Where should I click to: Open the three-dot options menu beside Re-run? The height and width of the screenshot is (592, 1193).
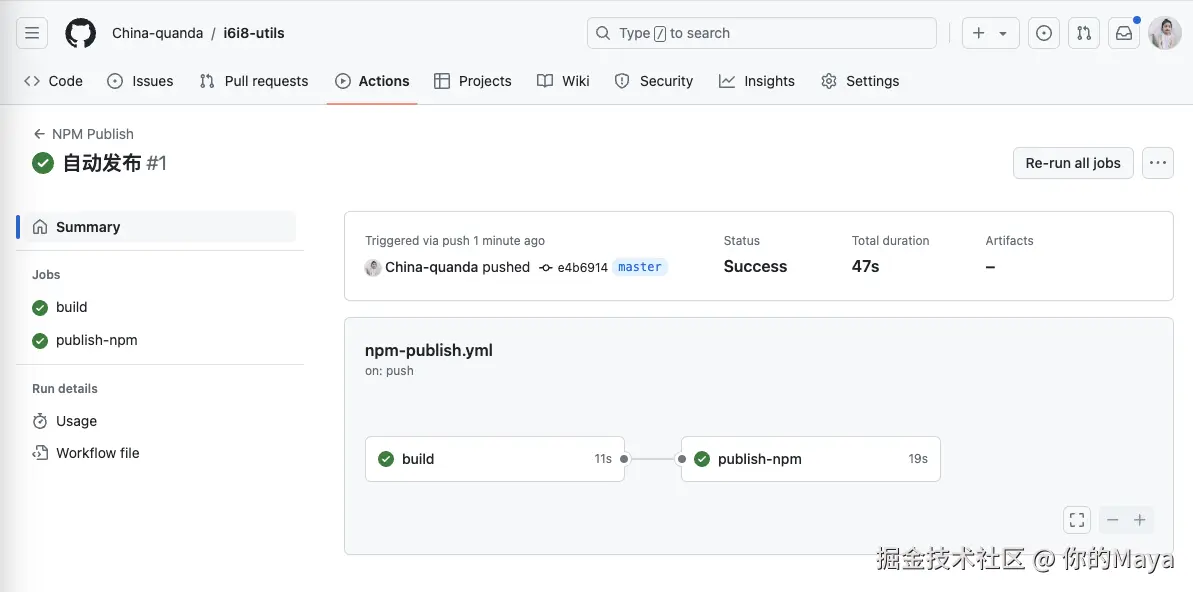[x=1158, y=163]
